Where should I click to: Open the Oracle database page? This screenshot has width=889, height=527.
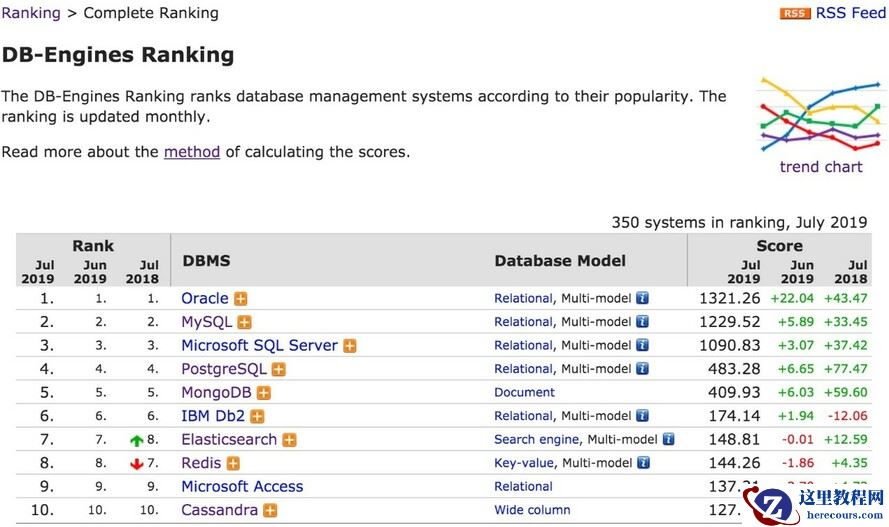[205, 299]
